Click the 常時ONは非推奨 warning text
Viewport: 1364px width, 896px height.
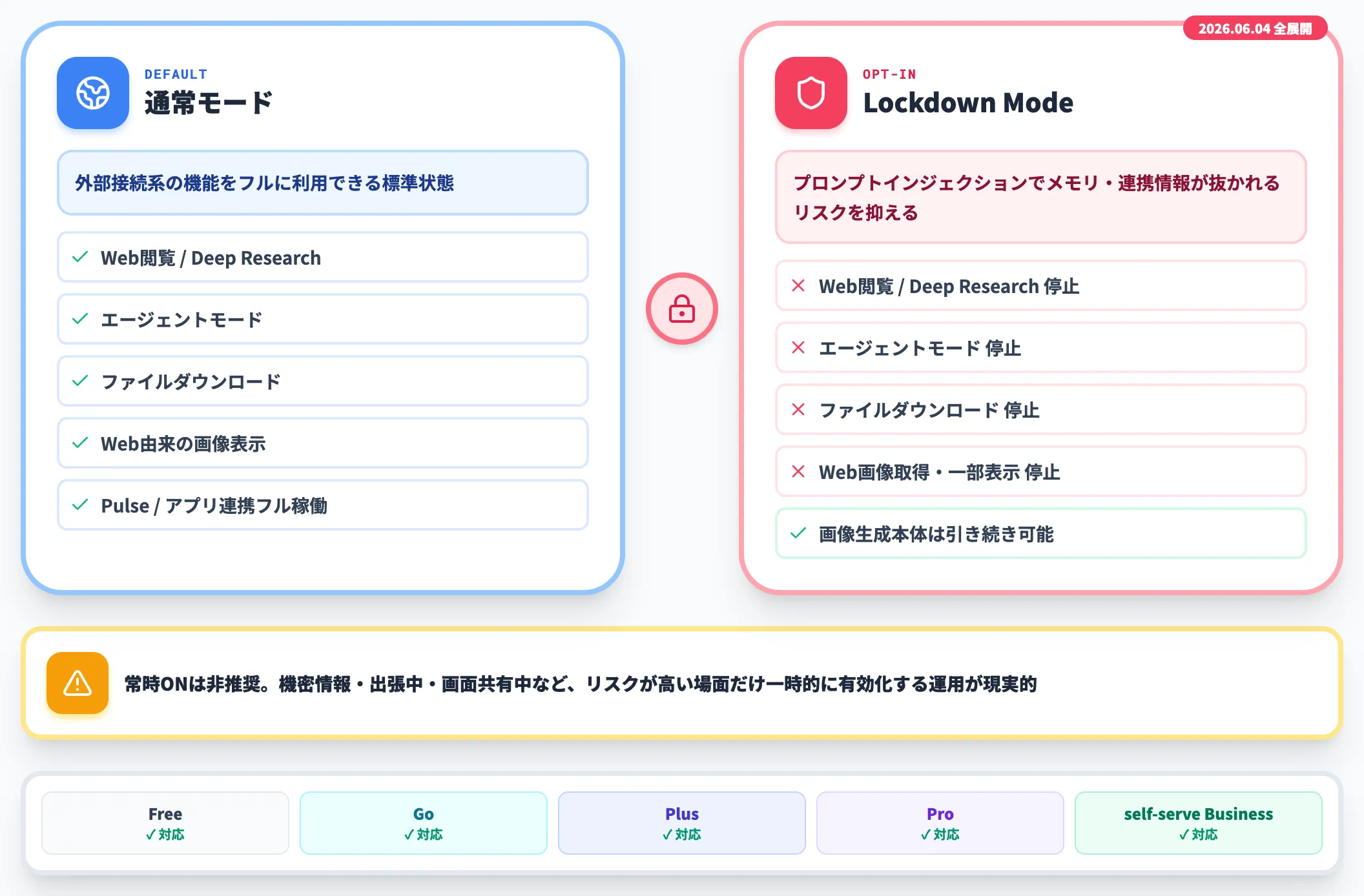(x=580, y=684)
